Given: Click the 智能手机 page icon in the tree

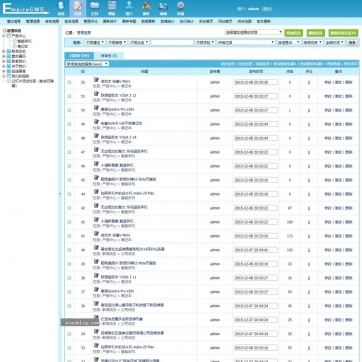Looking at the screenshot, I should point(15,41).
